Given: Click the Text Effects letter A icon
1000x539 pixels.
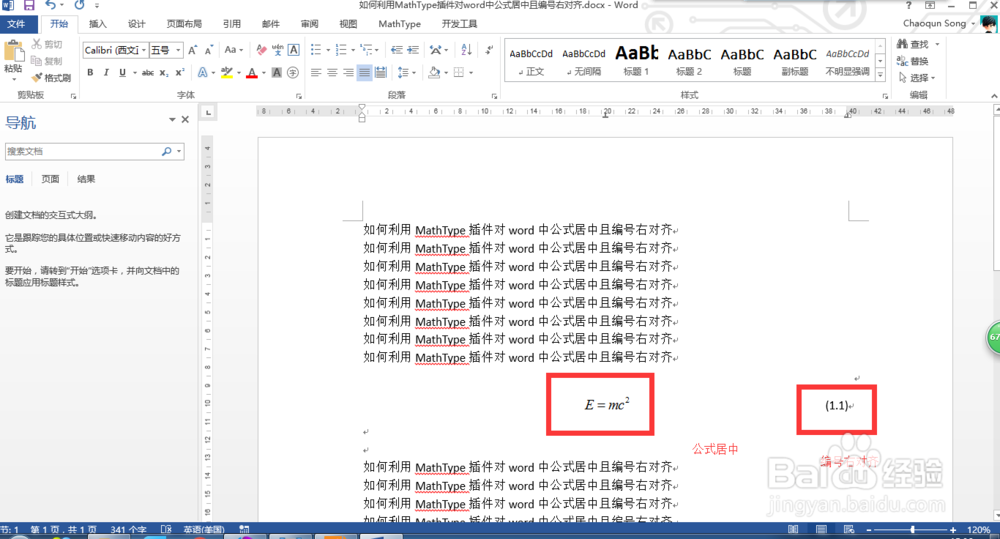Looking at the screenshot, I should (x=202, y=73).
